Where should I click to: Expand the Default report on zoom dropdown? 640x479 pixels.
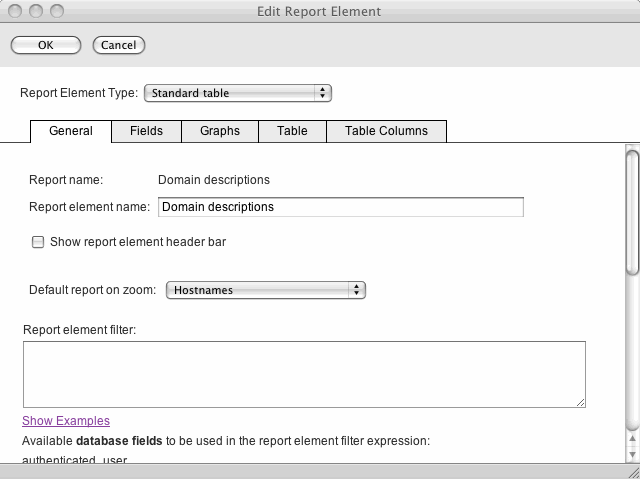pyautogui.click(x=265, y=290)
